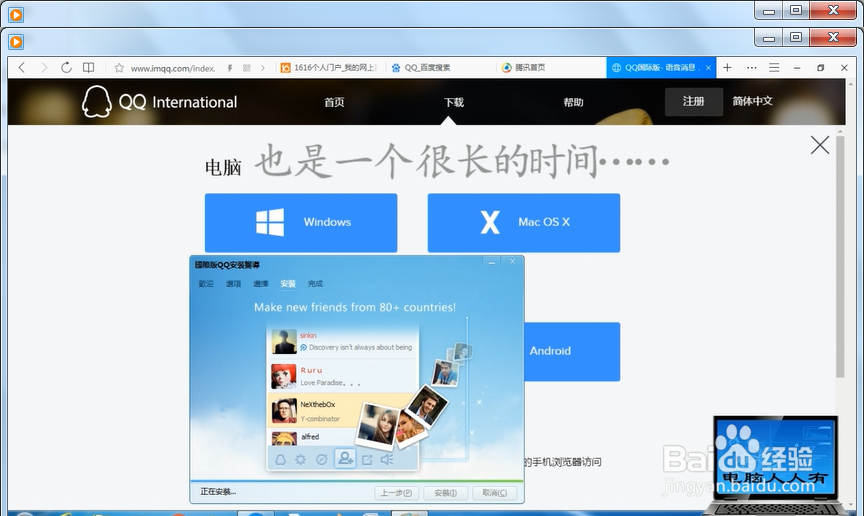
Task: Click the go arrow beside the address bar
Action: pos(263,68)
